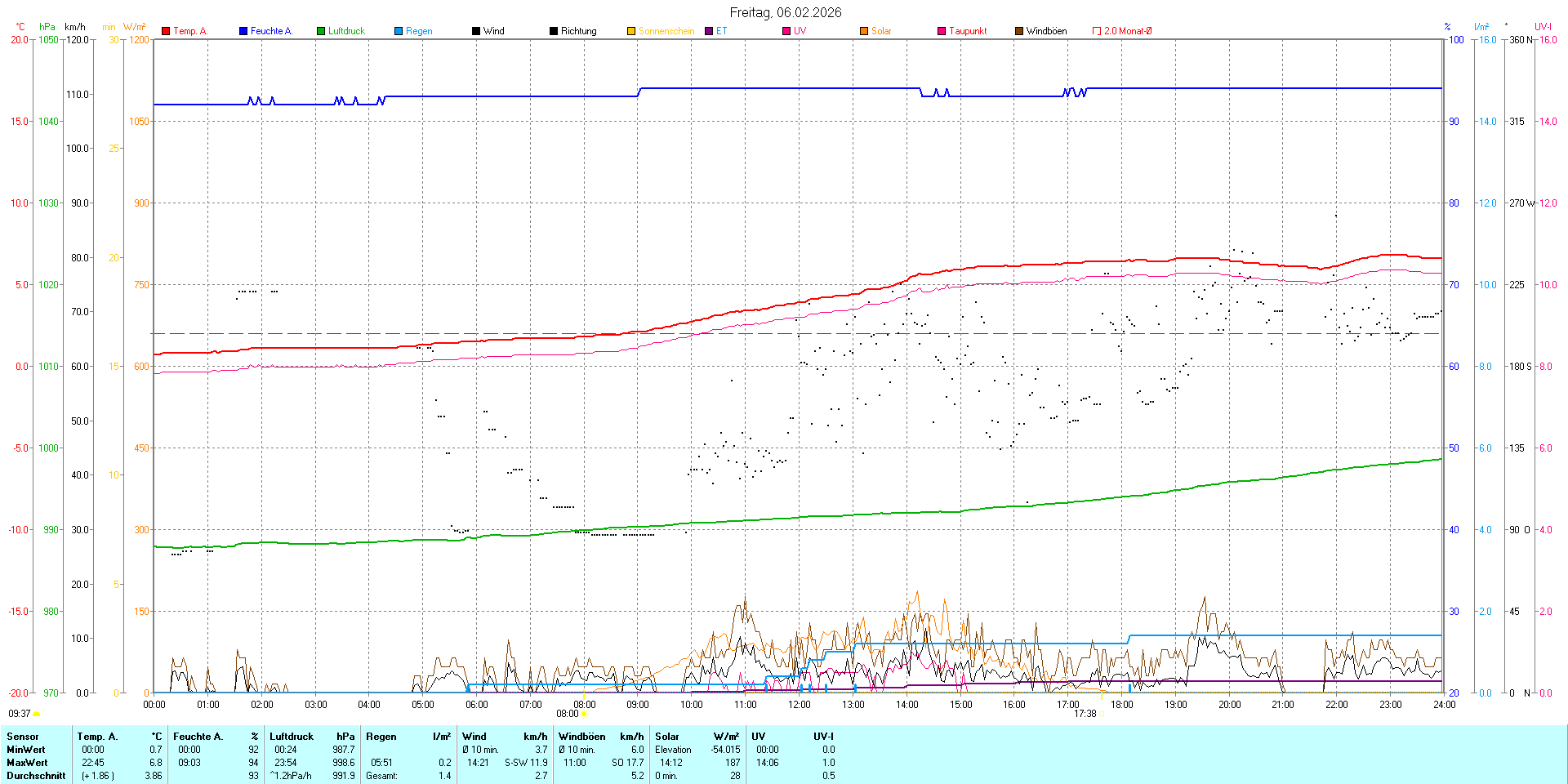Click the sunrise icon next to 08:00
Screen dimensions: 1568x784
pos(584,714)
